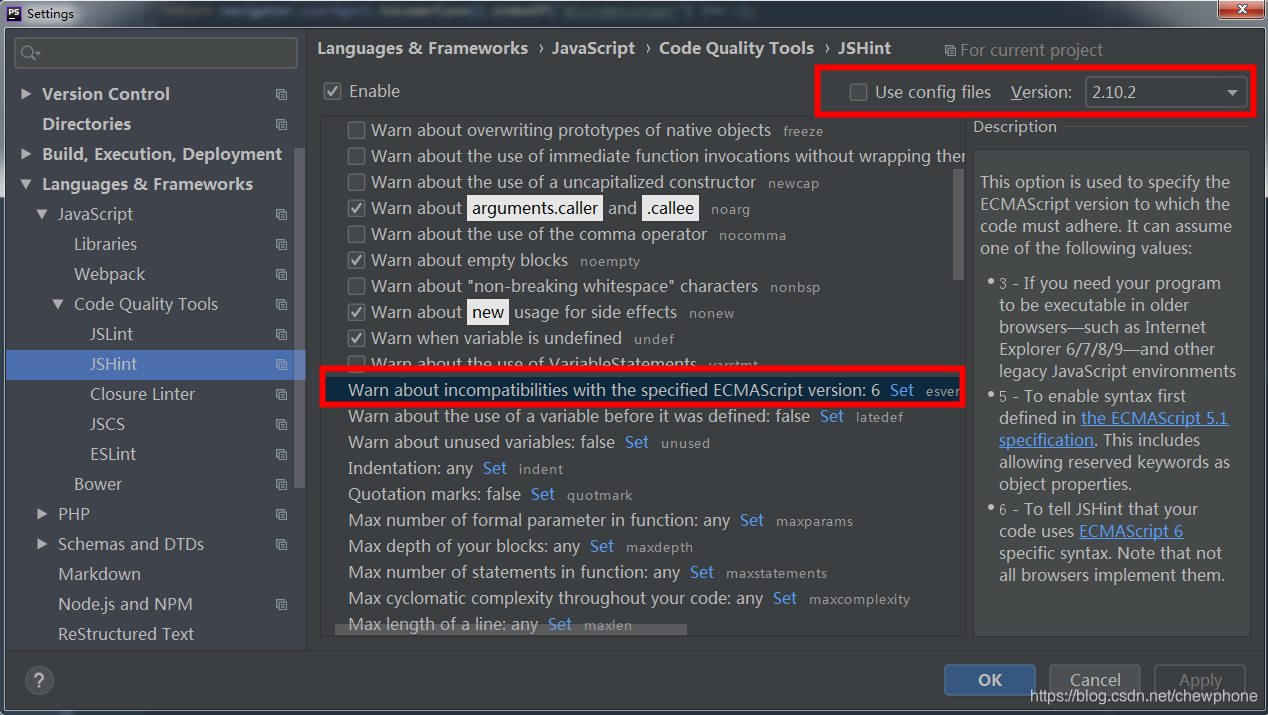This screenshot has width=1268, height=715.
Task: Click Set link for unused variables
Action: pos(637,442)
